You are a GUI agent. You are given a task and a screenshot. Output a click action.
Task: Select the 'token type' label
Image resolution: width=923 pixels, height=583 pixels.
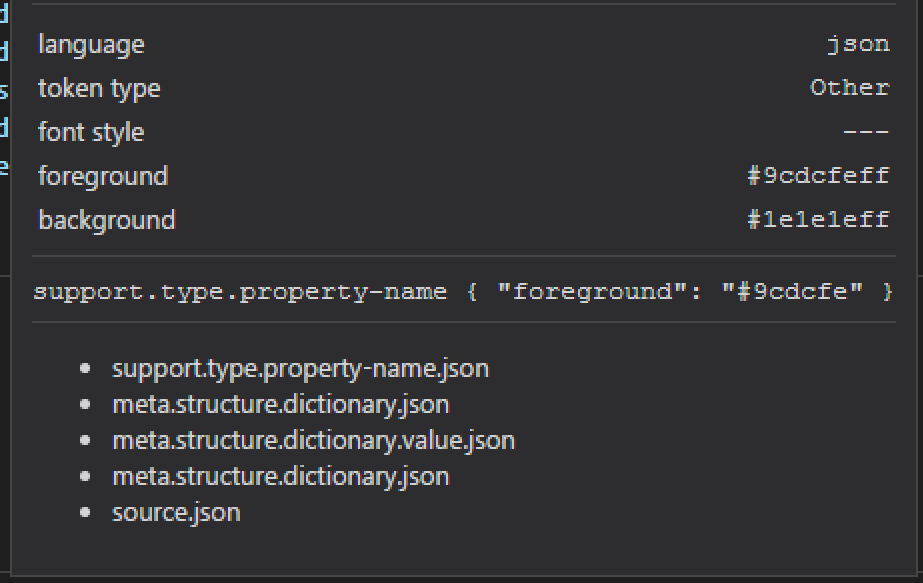tap(99, 89)
